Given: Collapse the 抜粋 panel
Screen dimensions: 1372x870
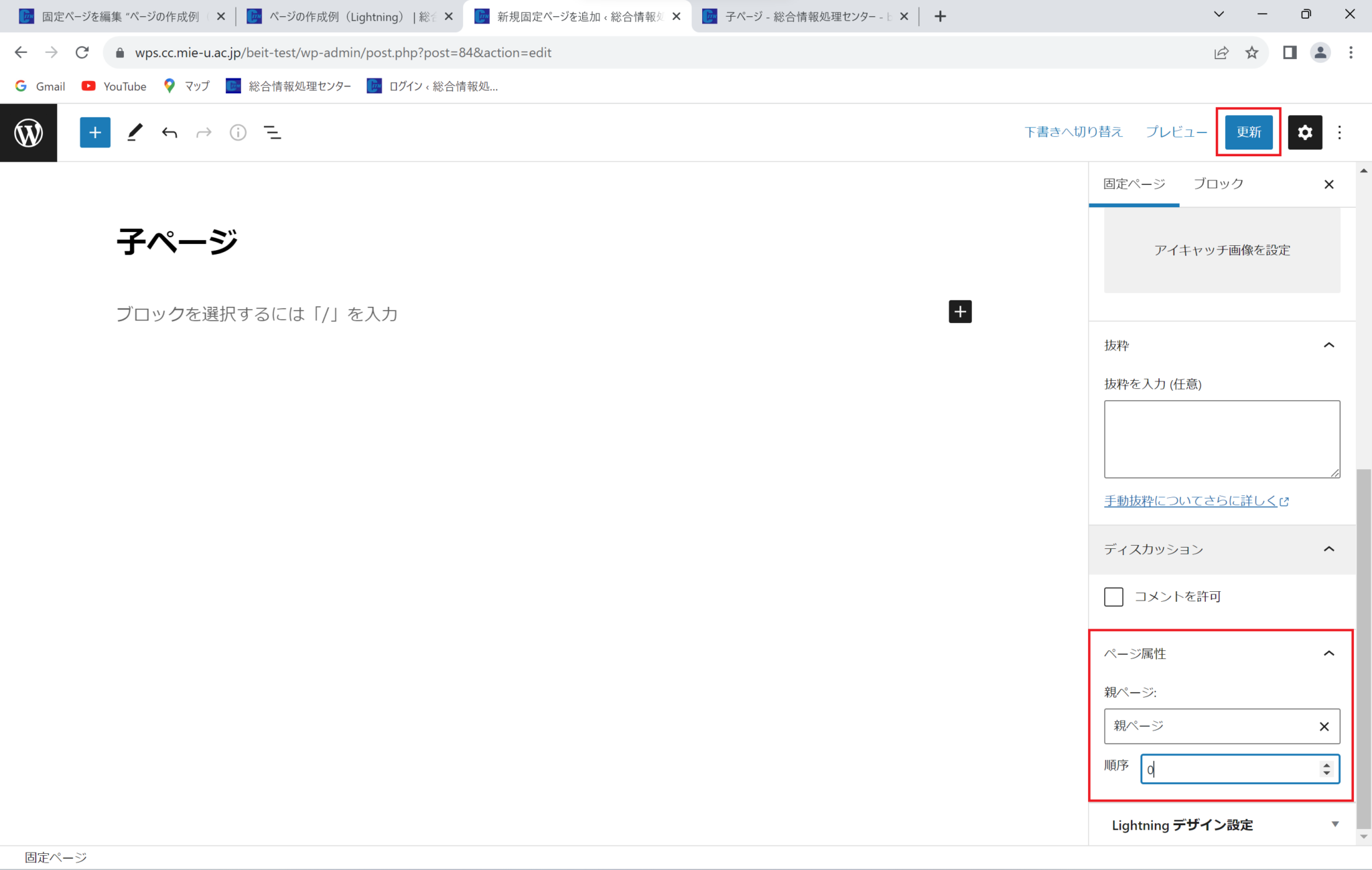Looking at the screenshot, I should pos(1329,345).
